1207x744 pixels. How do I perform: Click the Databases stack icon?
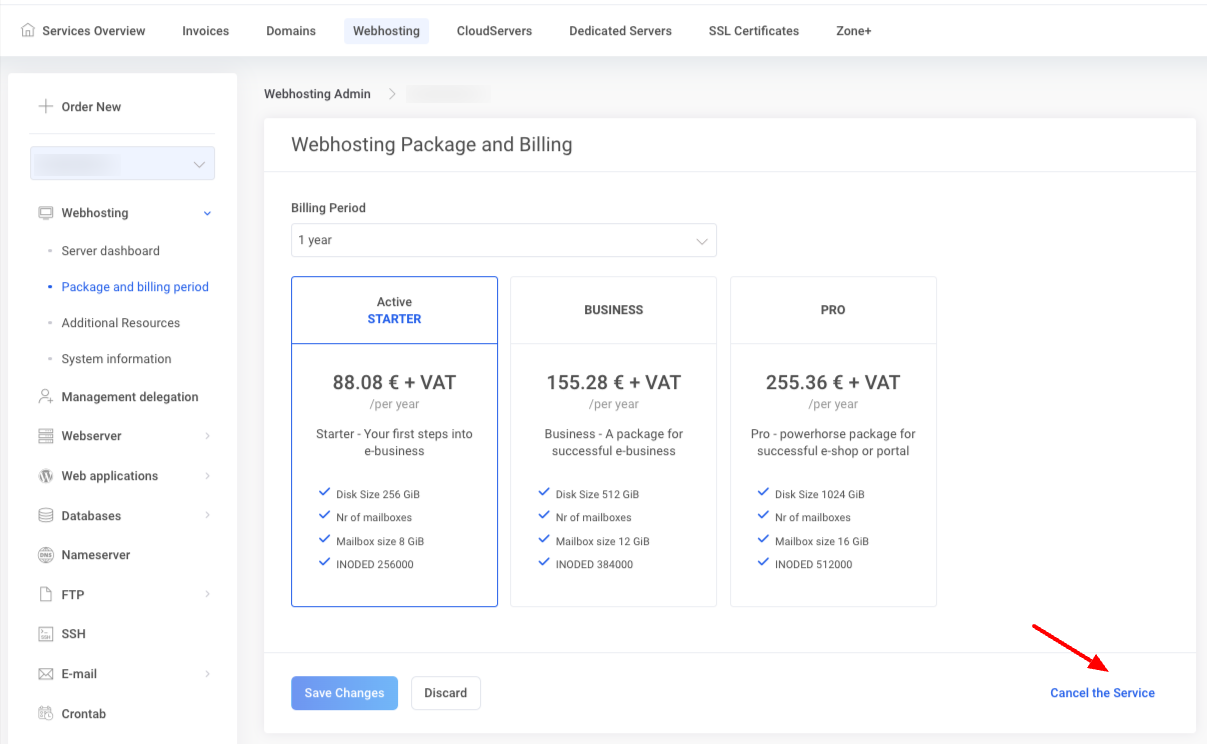45,516
